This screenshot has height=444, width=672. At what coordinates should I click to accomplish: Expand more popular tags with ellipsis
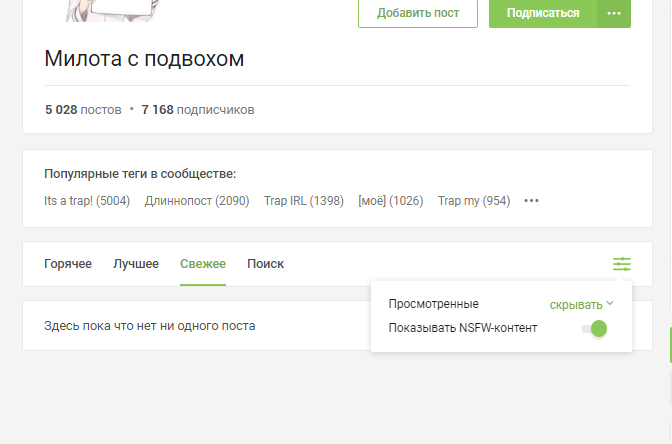pyautogui.click(x=531, y=201)
